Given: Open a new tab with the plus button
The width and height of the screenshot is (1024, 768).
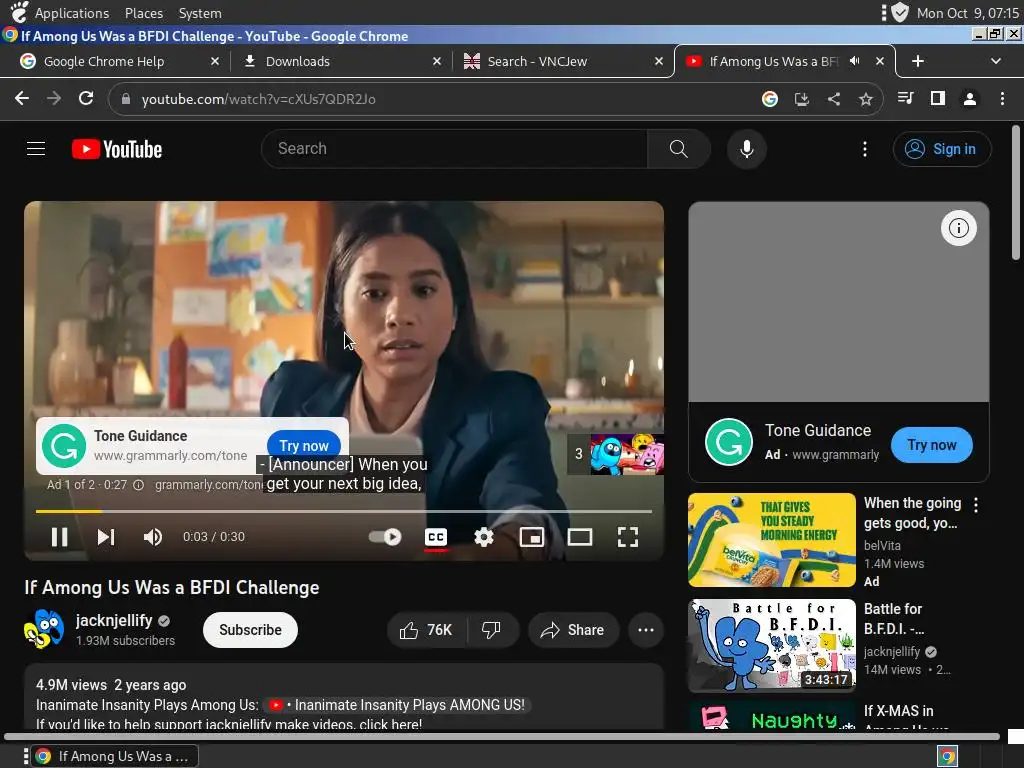Looking at the screenshot, I should [x=918, y=61].
